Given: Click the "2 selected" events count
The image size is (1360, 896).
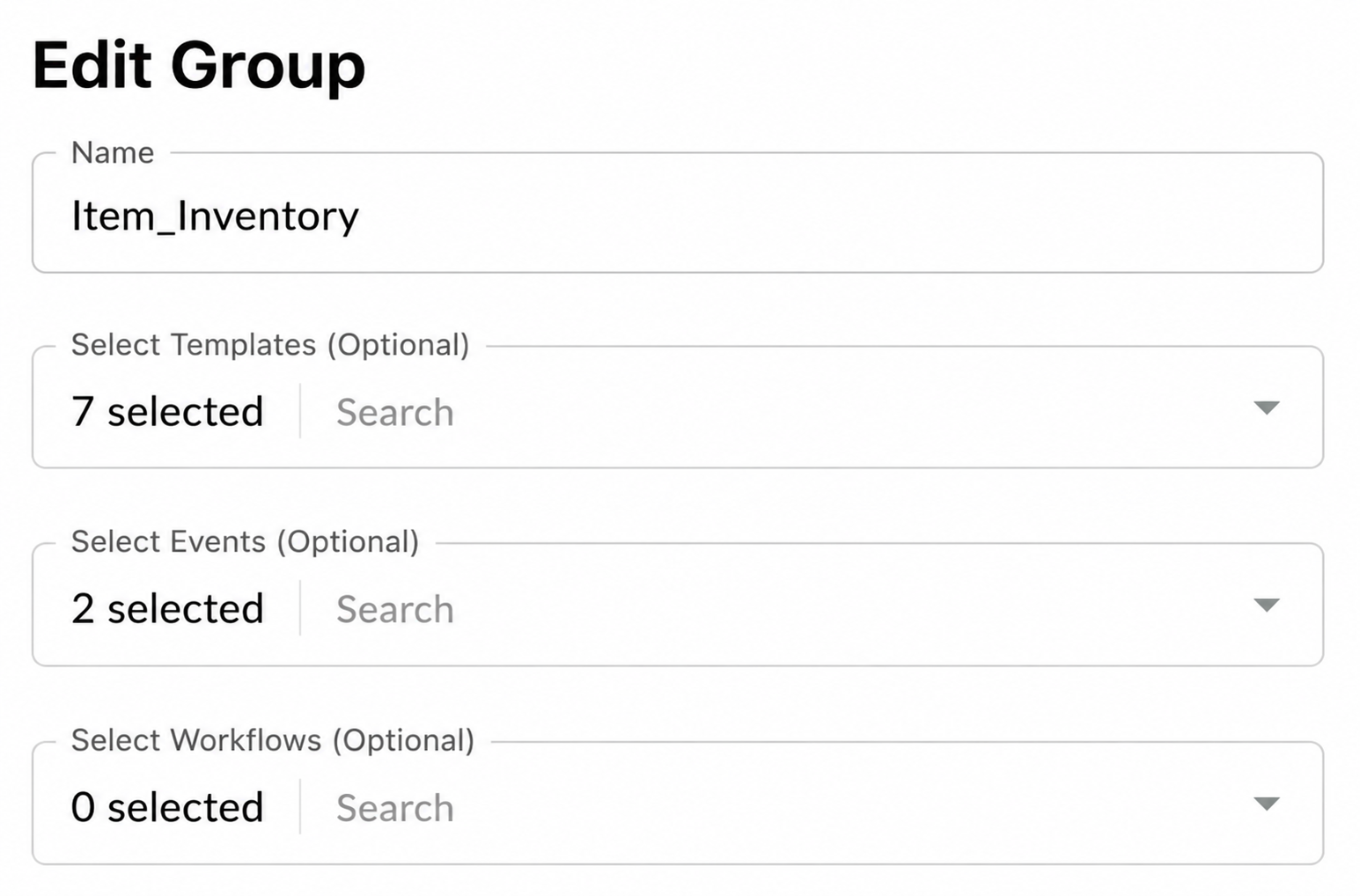Looking at the screenshot, I should pos(167,608).
